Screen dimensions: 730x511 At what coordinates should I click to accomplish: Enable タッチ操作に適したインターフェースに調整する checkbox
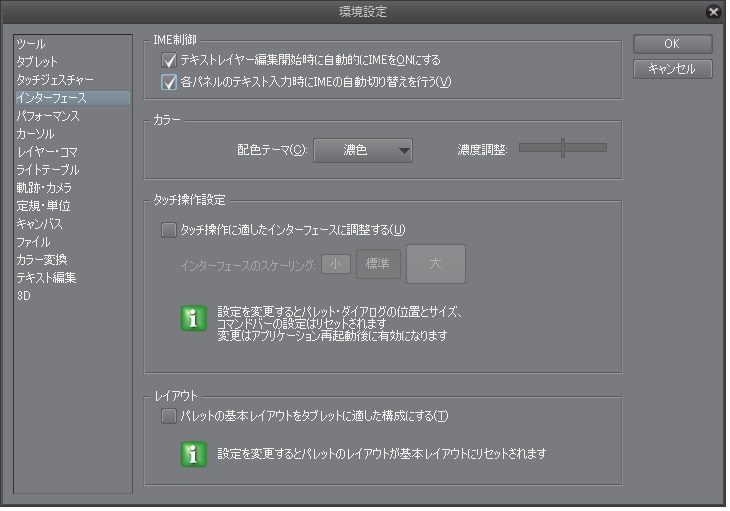coord(169,230)
